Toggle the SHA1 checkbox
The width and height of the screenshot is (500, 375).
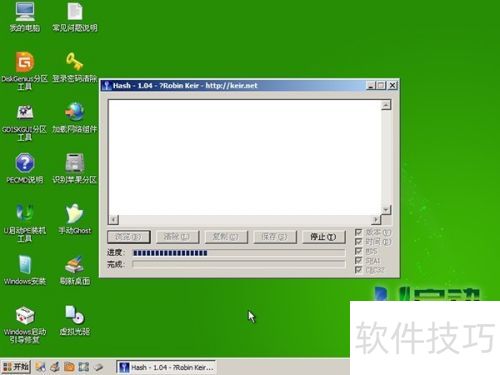point(359,260)
